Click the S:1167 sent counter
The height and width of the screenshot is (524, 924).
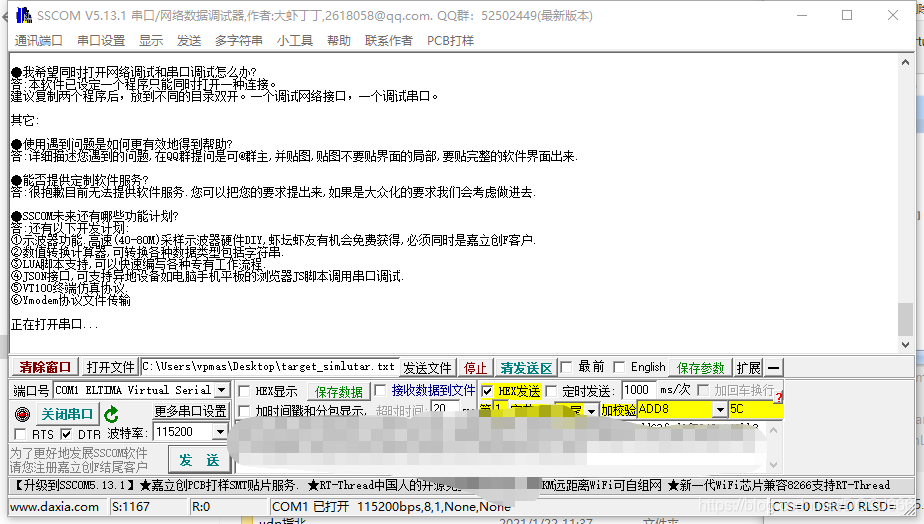coord(131,507)
